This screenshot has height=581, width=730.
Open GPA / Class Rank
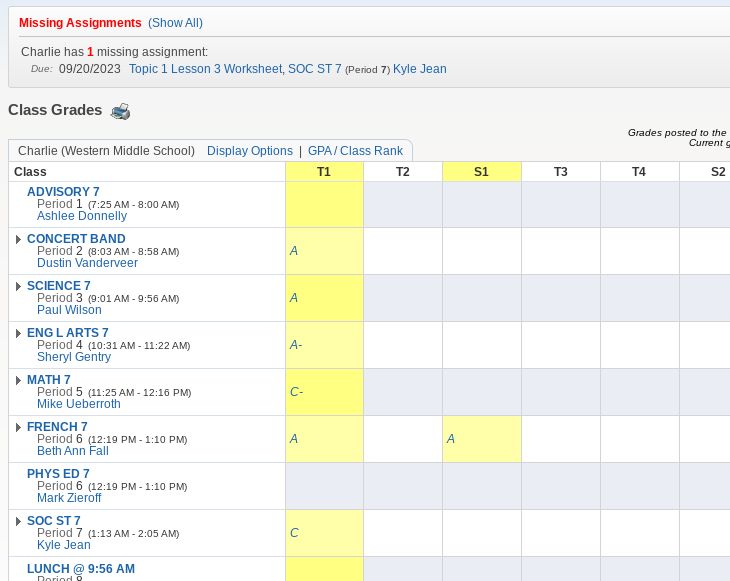pyautogui.click(x=355, y=151)
